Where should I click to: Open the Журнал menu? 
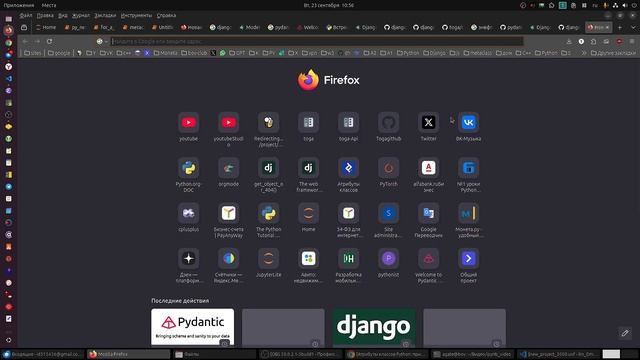tap(81, 16)
